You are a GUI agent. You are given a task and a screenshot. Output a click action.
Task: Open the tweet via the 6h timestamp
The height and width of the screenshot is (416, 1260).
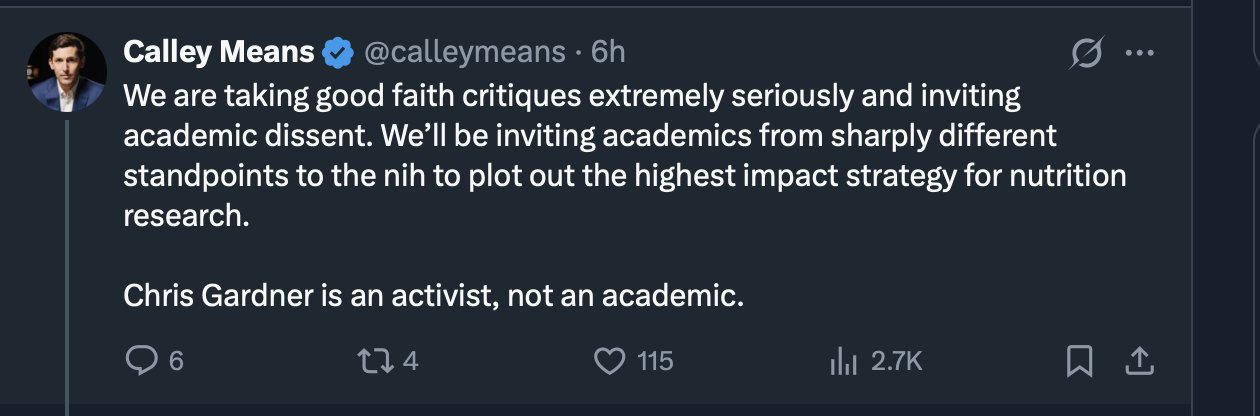(x=608, y=51)
